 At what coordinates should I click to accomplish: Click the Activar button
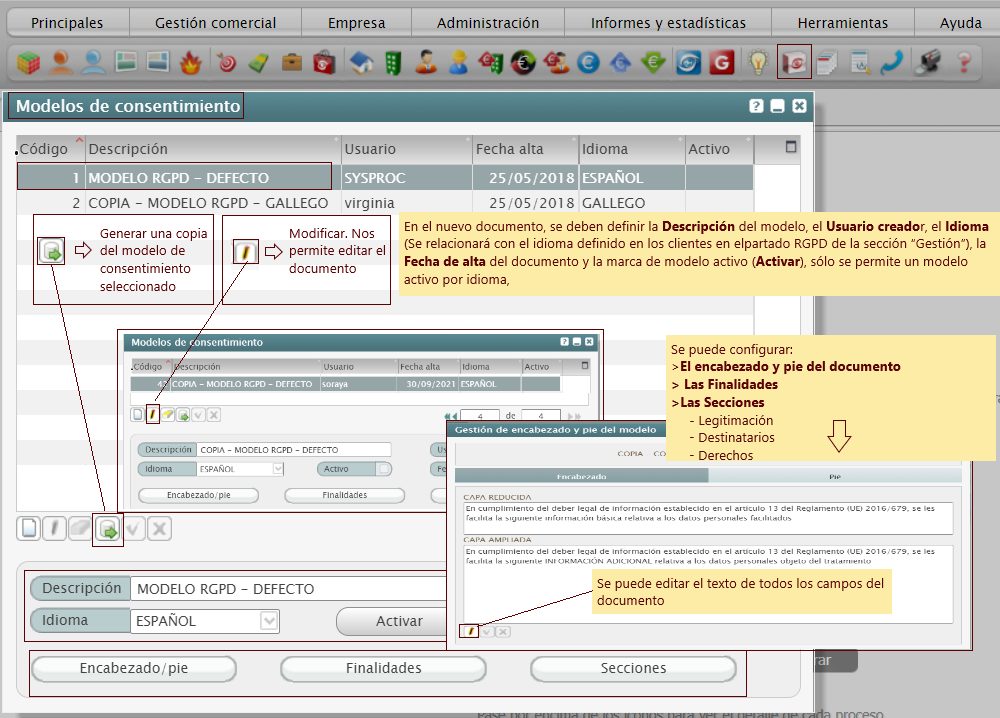[x=398, y=621]
